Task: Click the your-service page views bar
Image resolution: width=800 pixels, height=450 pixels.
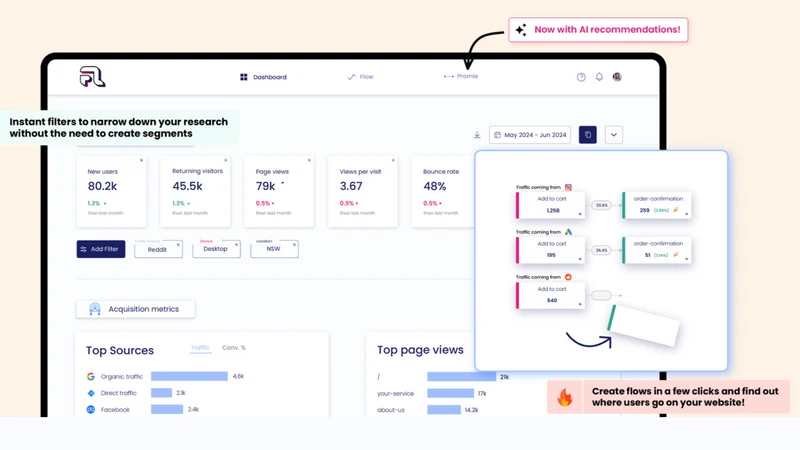Action: (451, 393)
